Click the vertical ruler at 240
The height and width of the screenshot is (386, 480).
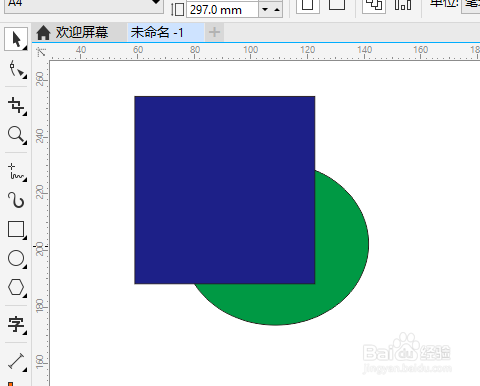tap(40, 136)
